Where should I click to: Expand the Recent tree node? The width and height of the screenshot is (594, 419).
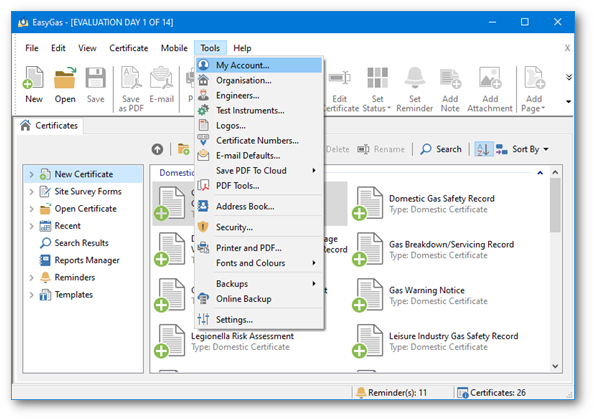[32, 226]
